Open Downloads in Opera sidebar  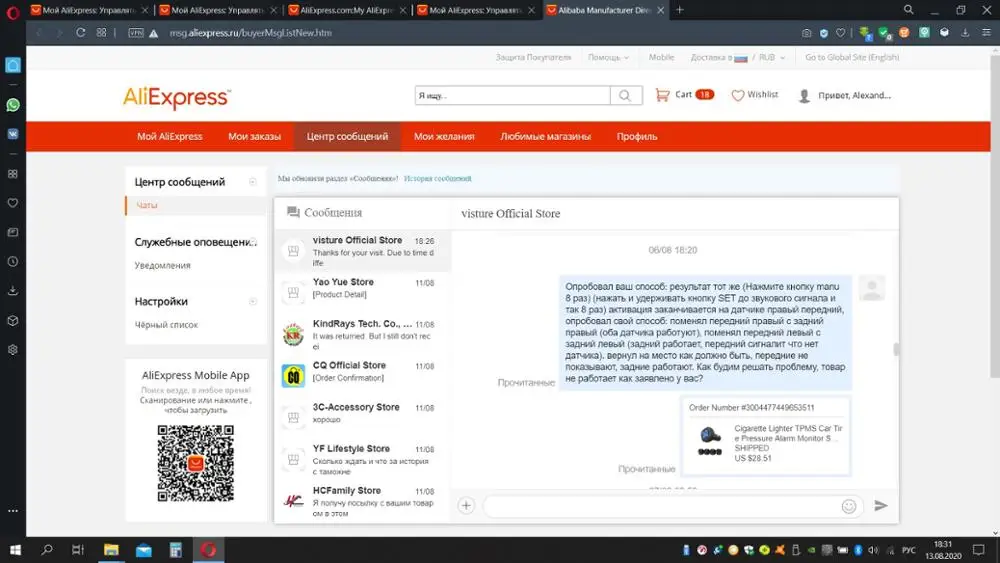(13, 291)
